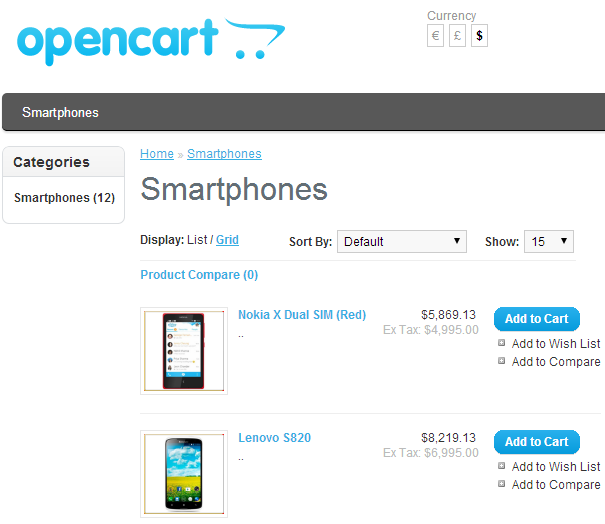Add Lenovo S820 to cart

537,442
